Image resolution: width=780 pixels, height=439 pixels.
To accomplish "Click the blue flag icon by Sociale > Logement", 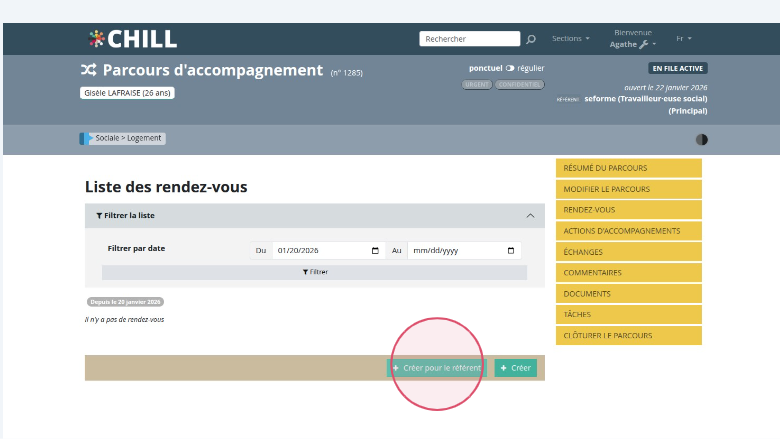I will tap(84, 139).
